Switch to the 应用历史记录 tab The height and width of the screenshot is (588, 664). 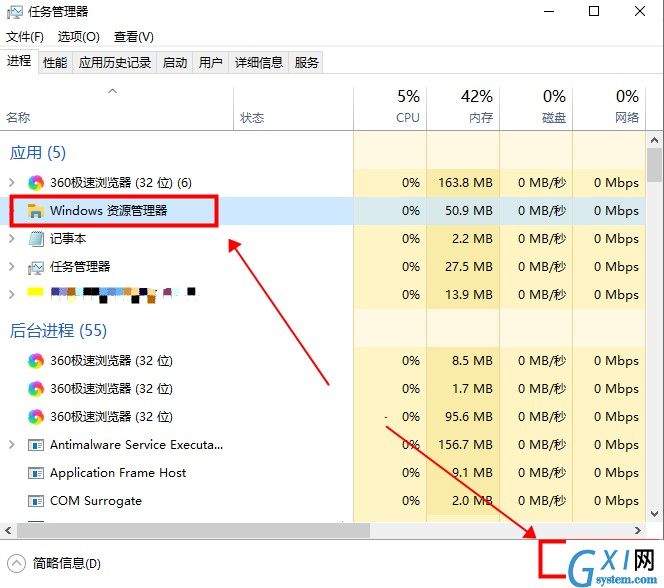[115, 63]
